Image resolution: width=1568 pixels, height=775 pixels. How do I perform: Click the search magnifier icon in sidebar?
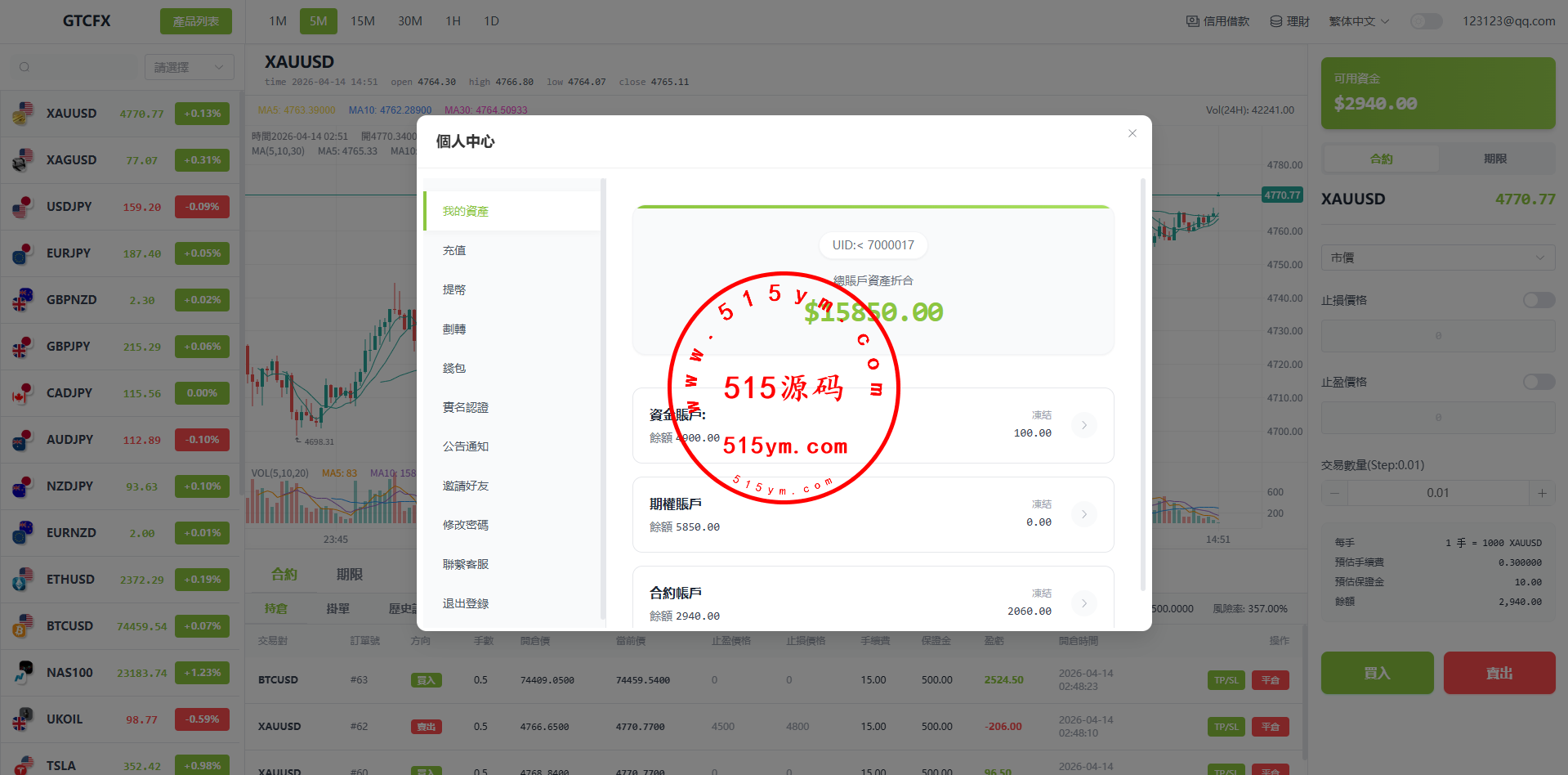(x=25, y=67)
